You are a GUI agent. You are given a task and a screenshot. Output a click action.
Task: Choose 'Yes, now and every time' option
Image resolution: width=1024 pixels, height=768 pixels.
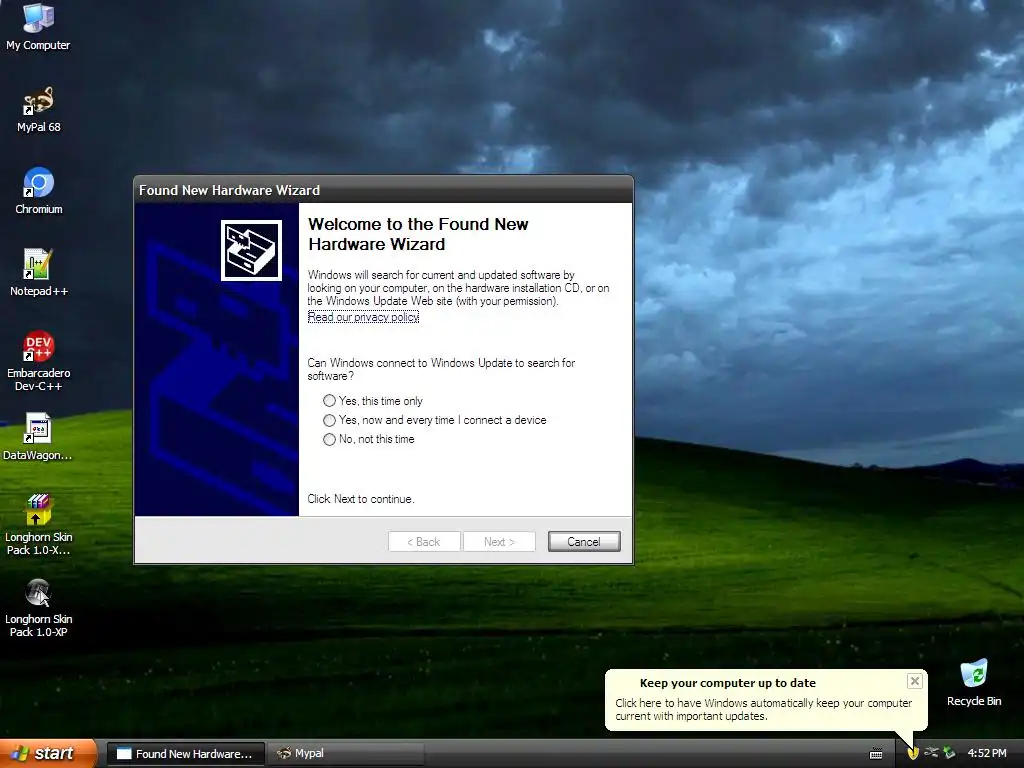[x=435, y=420]
